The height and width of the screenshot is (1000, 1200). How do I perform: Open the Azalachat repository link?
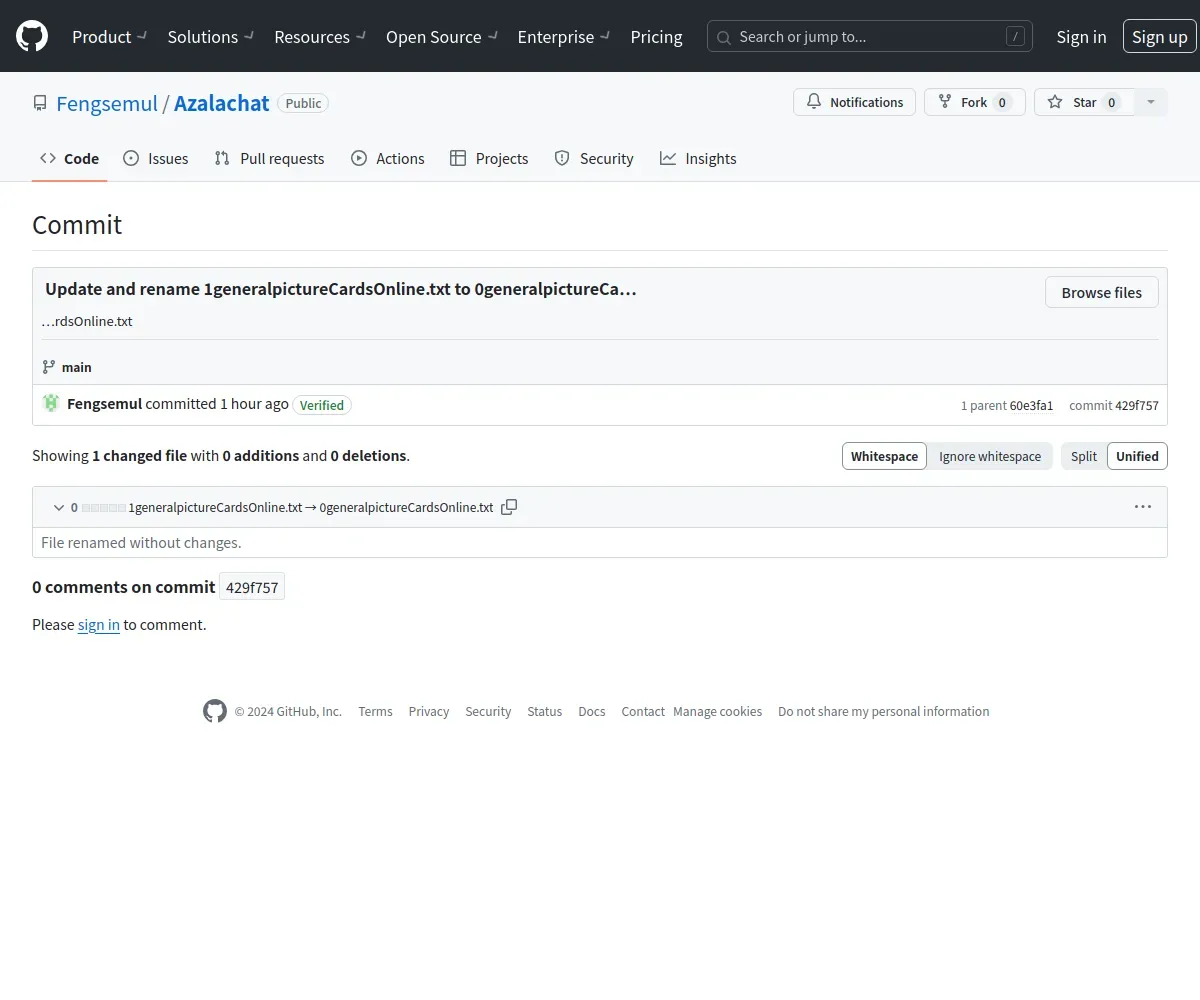point(222,103)
